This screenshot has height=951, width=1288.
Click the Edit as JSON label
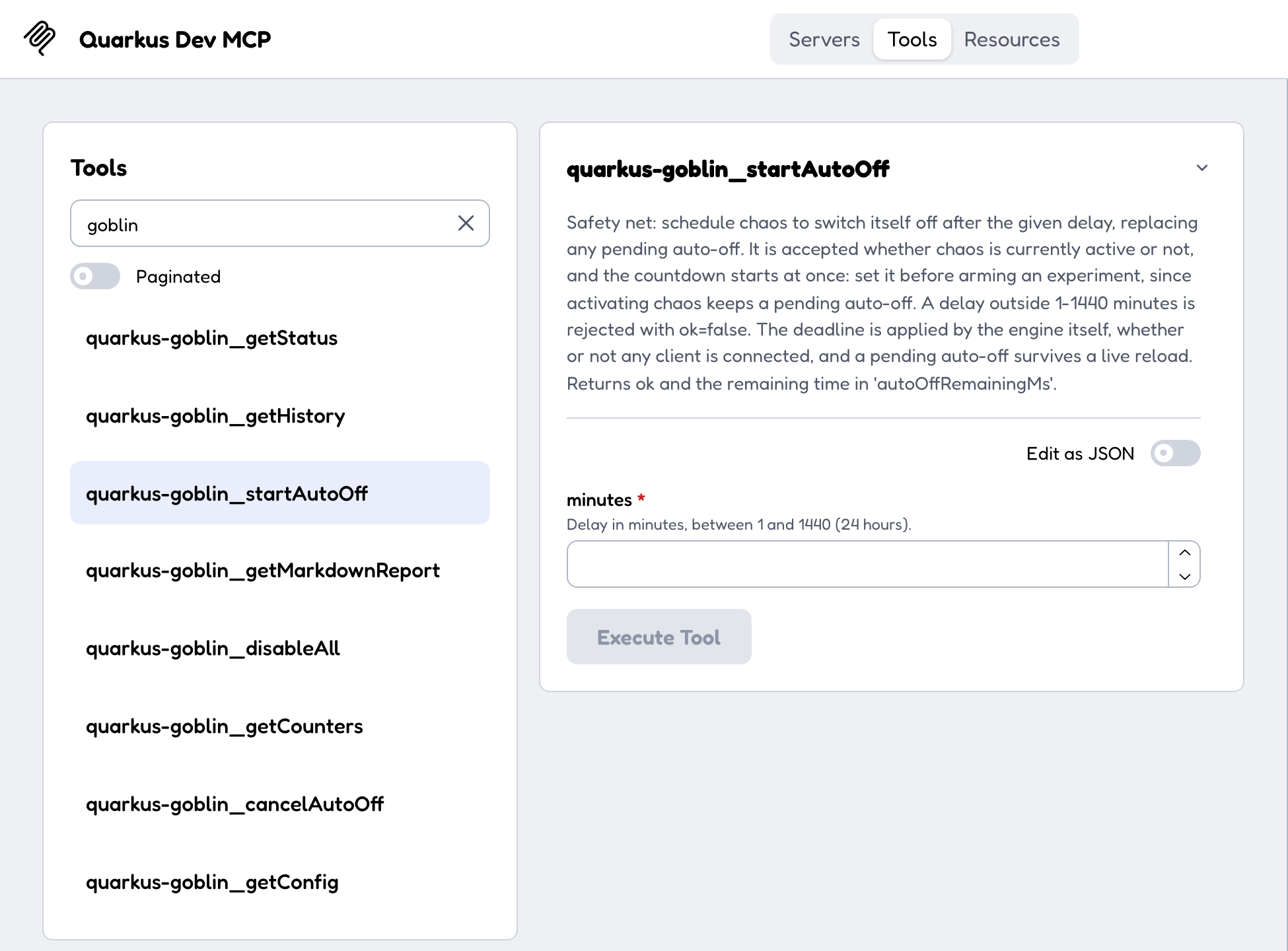point(1080,454)
